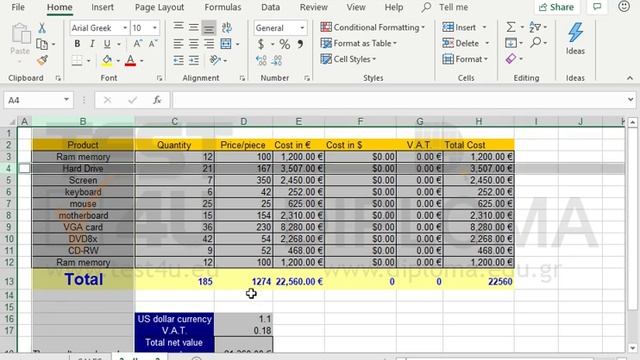Align text left in cells

[178, 44]
